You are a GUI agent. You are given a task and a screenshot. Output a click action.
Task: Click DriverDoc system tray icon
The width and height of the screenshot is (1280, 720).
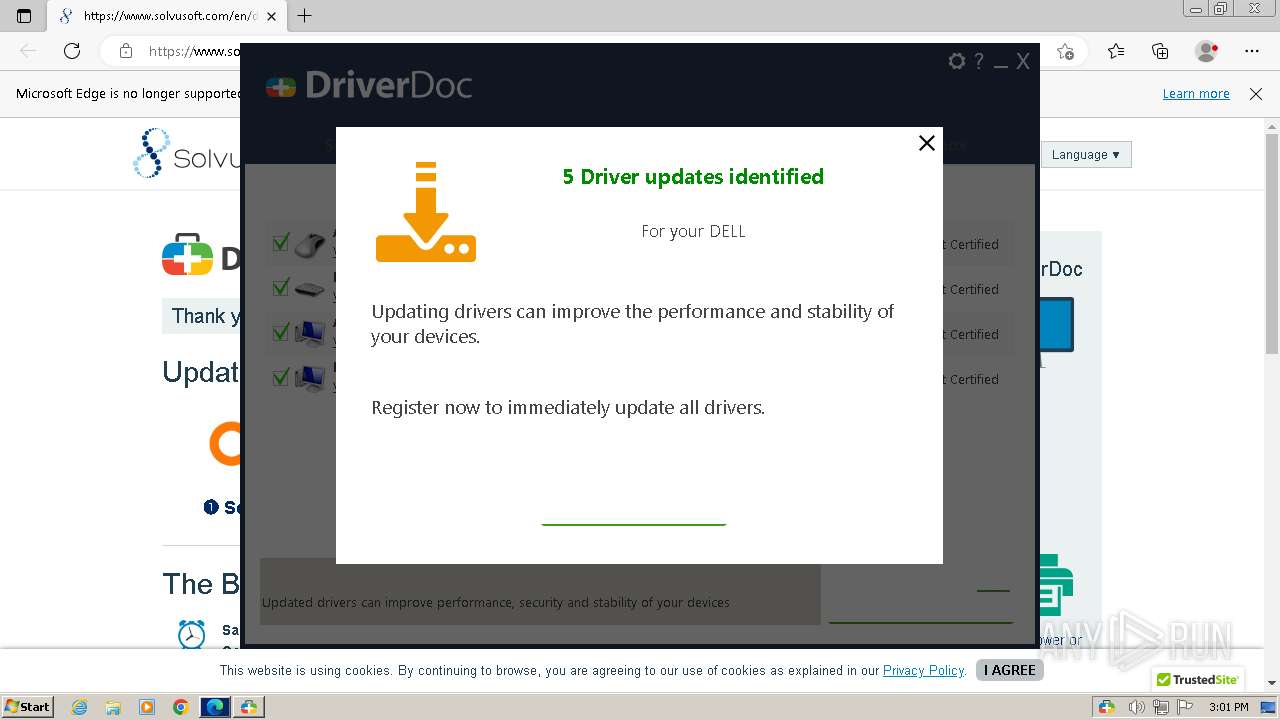1106,707
